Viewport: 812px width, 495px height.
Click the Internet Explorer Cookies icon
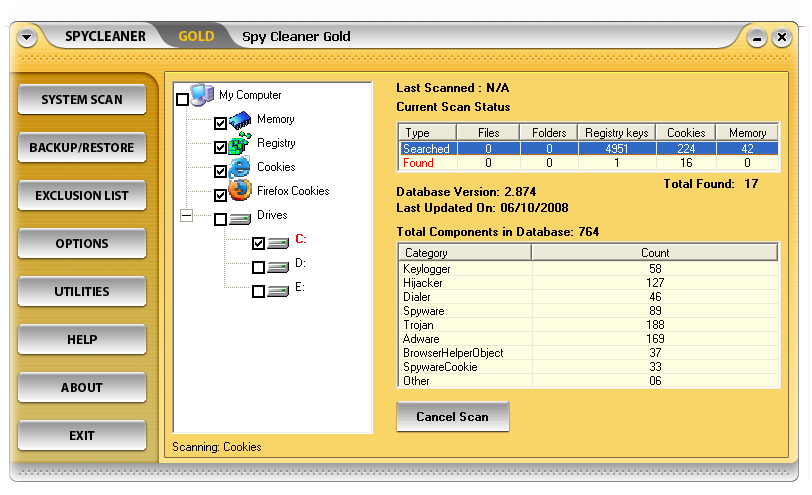tap(239, 167)
